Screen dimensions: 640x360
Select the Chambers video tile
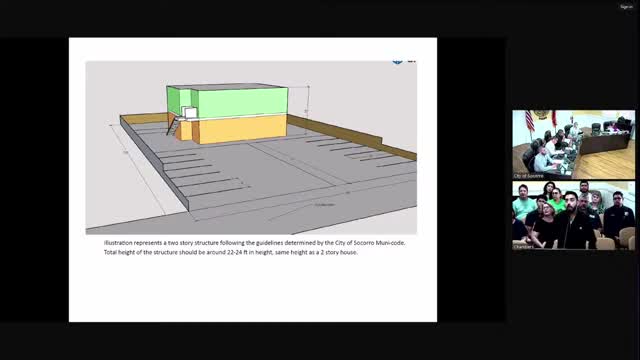[x=573, y=215]
